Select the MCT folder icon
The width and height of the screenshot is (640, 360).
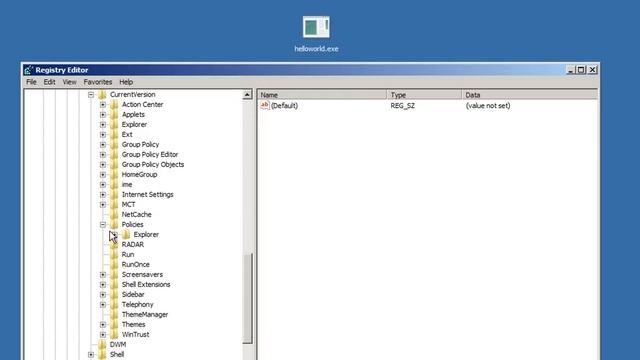pos(114,204)
